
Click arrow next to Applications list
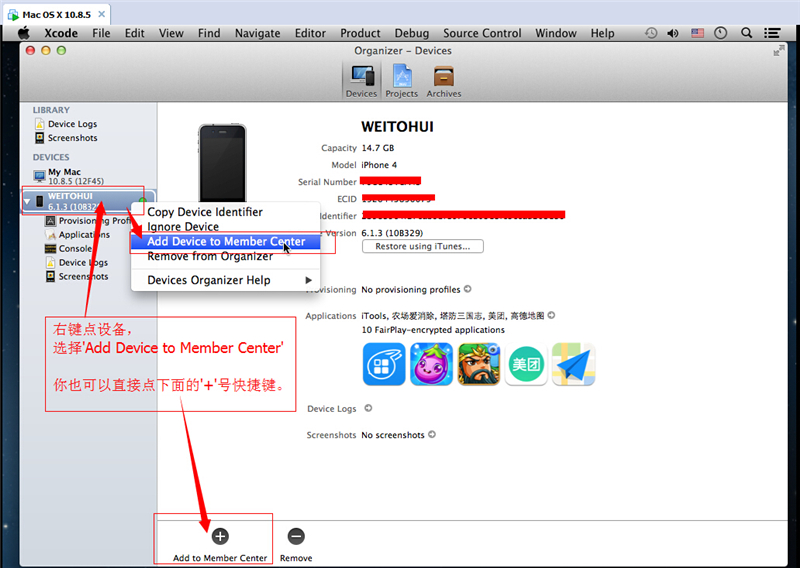click(x=551, y=315)
